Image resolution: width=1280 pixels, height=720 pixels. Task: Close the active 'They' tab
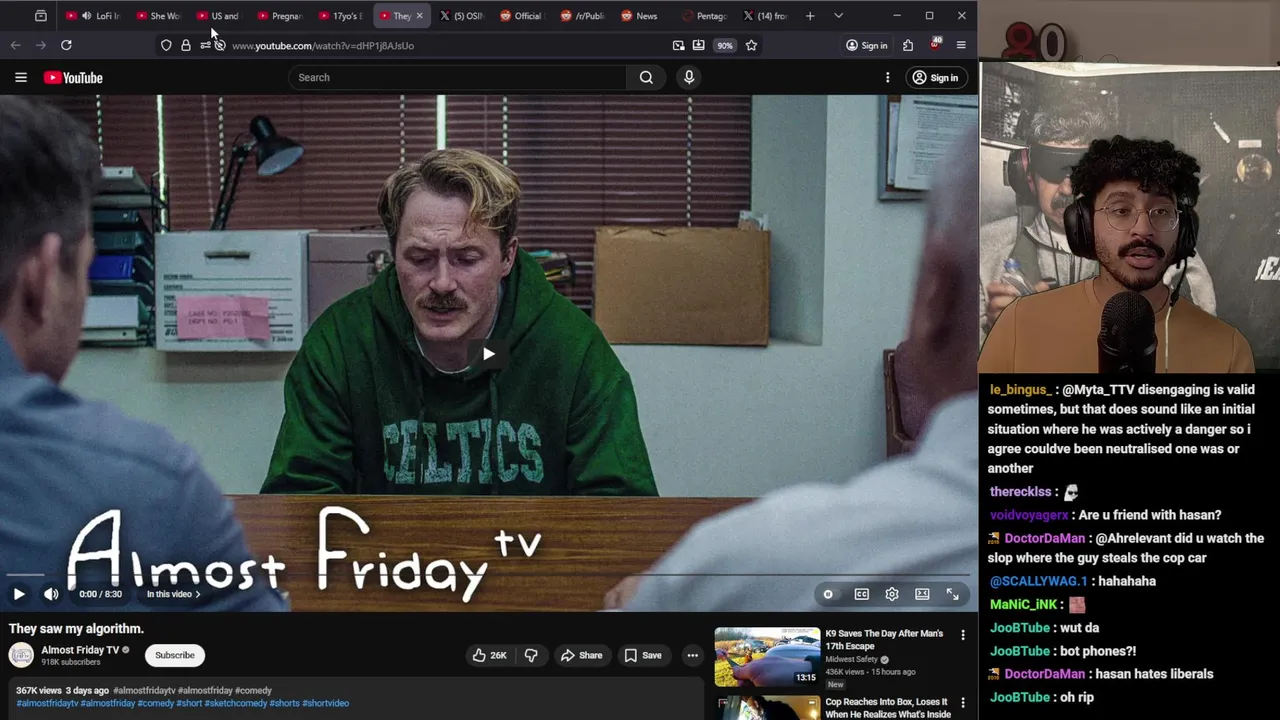(x=419, y=16)
